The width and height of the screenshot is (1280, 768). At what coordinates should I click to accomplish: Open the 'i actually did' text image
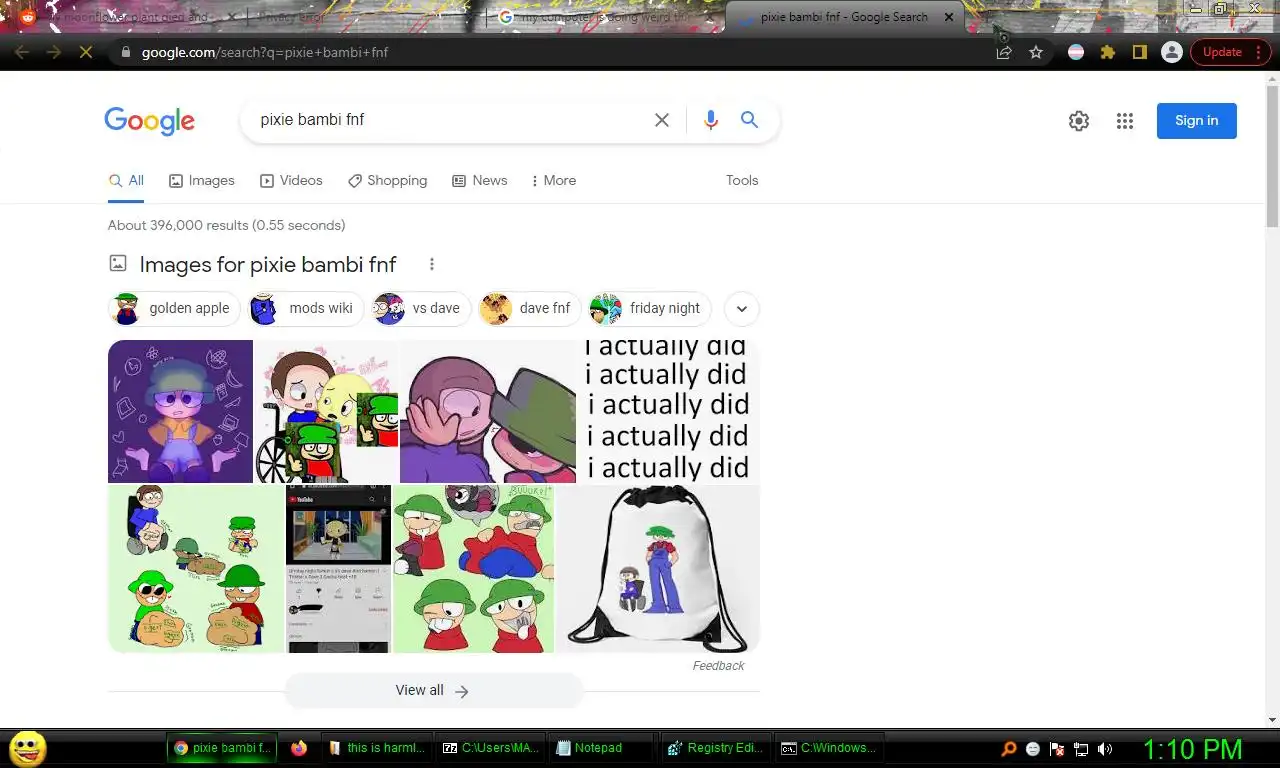click(668, 411)
